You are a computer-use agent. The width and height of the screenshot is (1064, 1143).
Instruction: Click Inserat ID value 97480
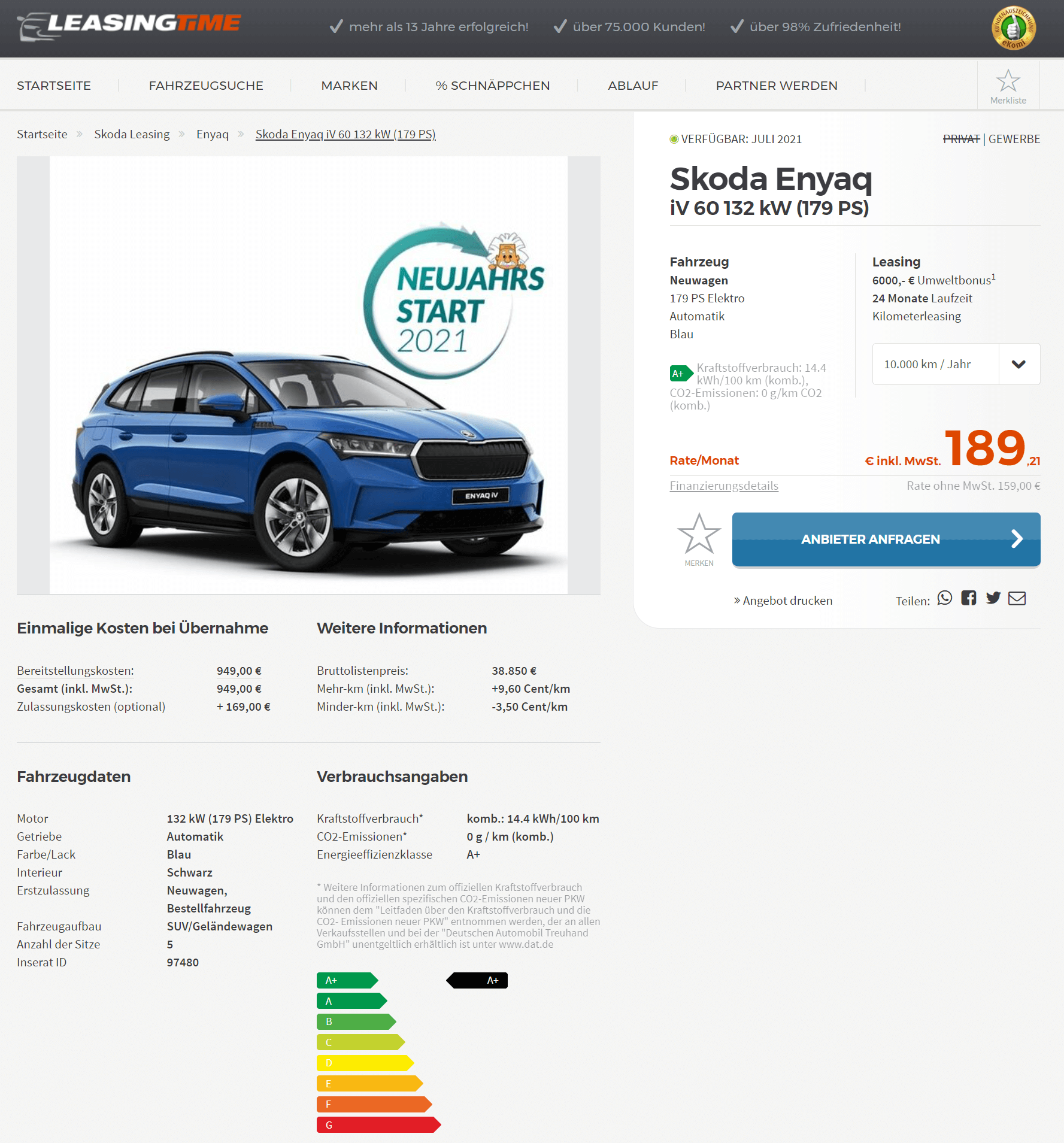183,962
